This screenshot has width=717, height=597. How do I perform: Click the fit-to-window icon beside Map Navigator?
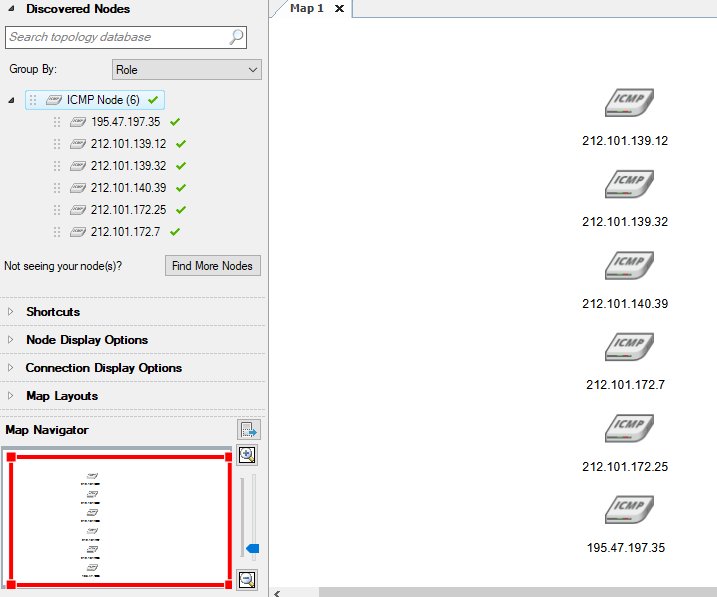(249, 430)
